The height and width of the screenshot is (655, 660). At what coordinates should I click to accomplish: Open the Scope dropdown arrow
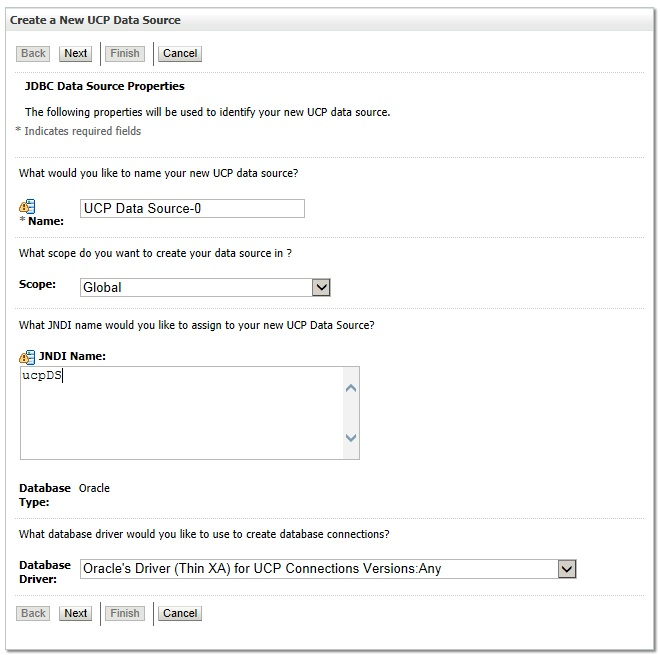321,287
